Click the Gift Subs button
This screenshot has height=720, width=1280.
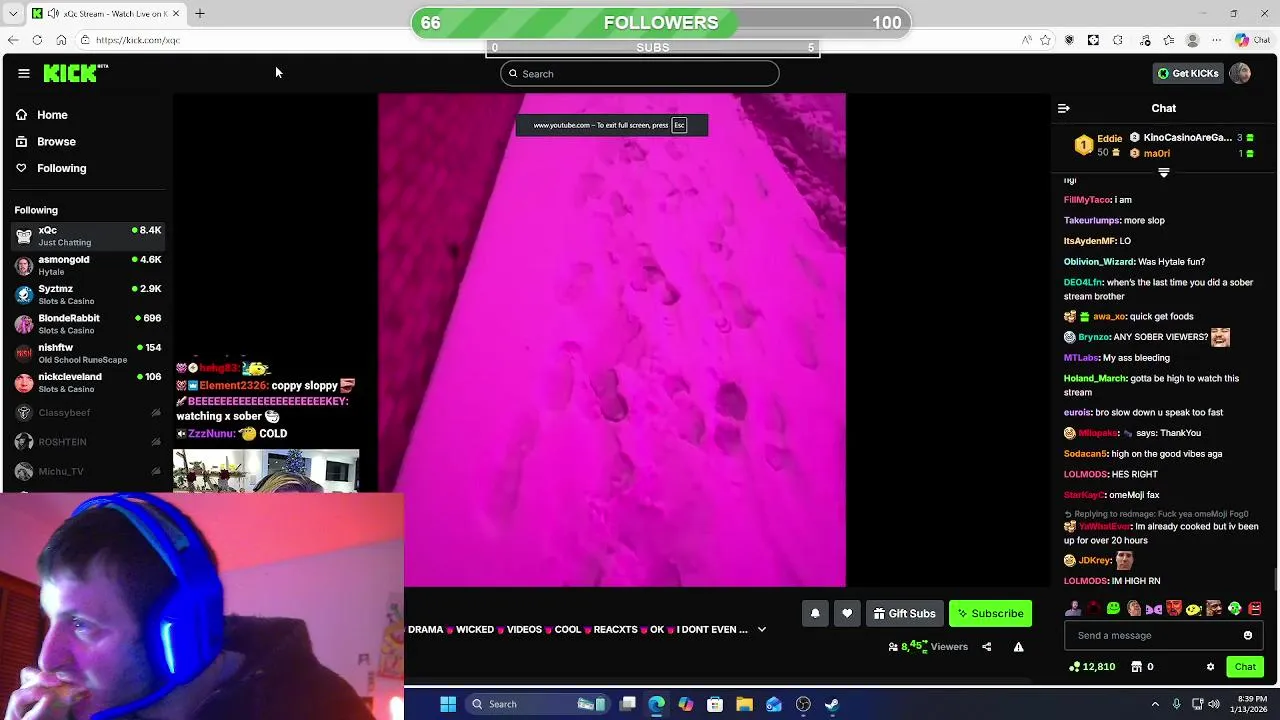[904, 613]
